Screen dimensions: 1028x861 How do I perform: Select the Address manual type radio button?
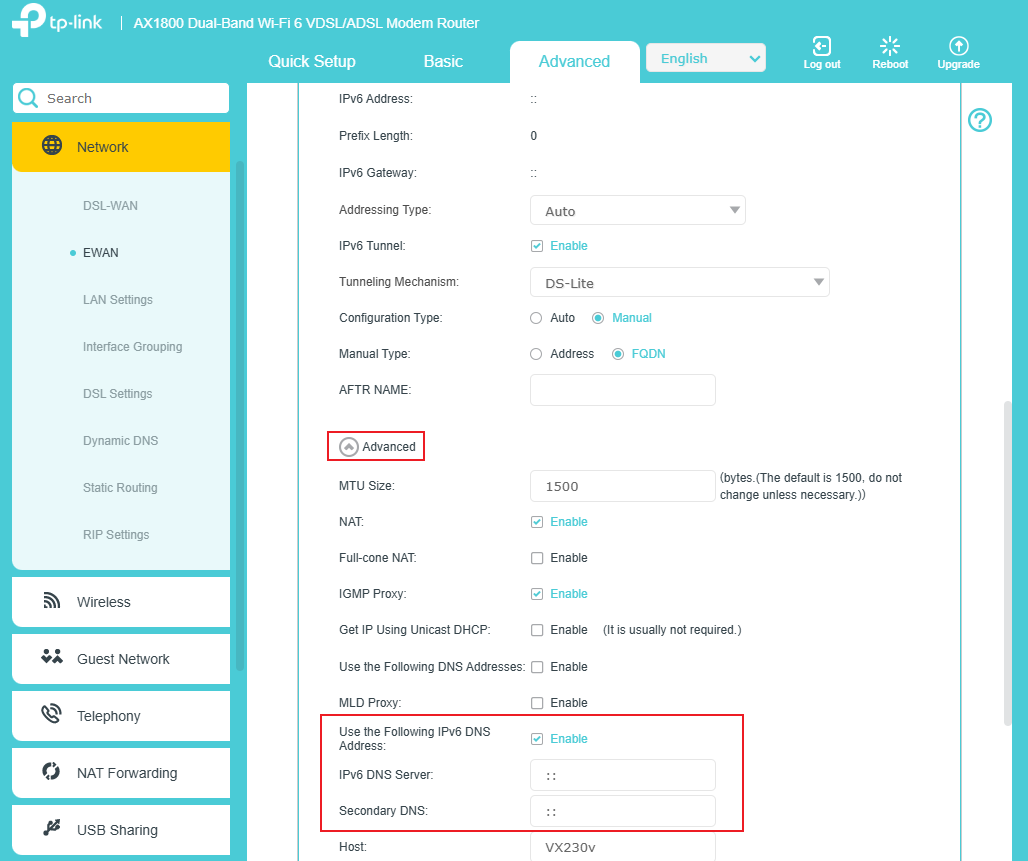click(x=536, y=353)
